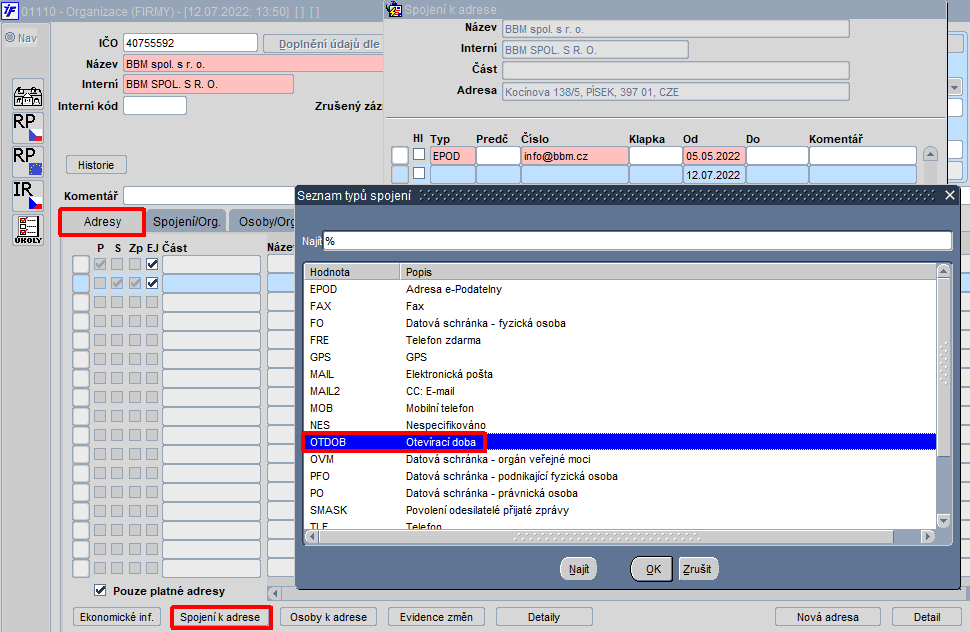Image resolution: width=970 pixels, height=632 pixels.
Task: Select the FAX row in list
Action: coord(621,306)
